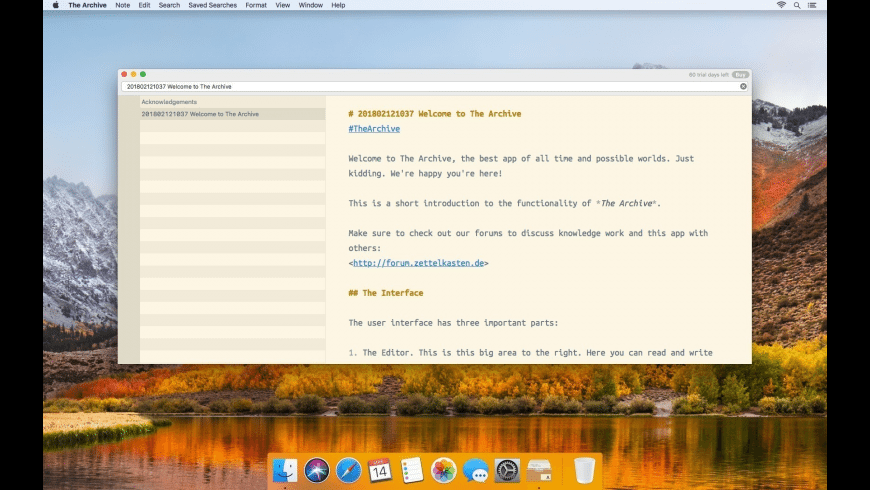Click the '1. The Editor' list line
The height and width of the screenshot is (490, 870).
click(x=530, y=353)
